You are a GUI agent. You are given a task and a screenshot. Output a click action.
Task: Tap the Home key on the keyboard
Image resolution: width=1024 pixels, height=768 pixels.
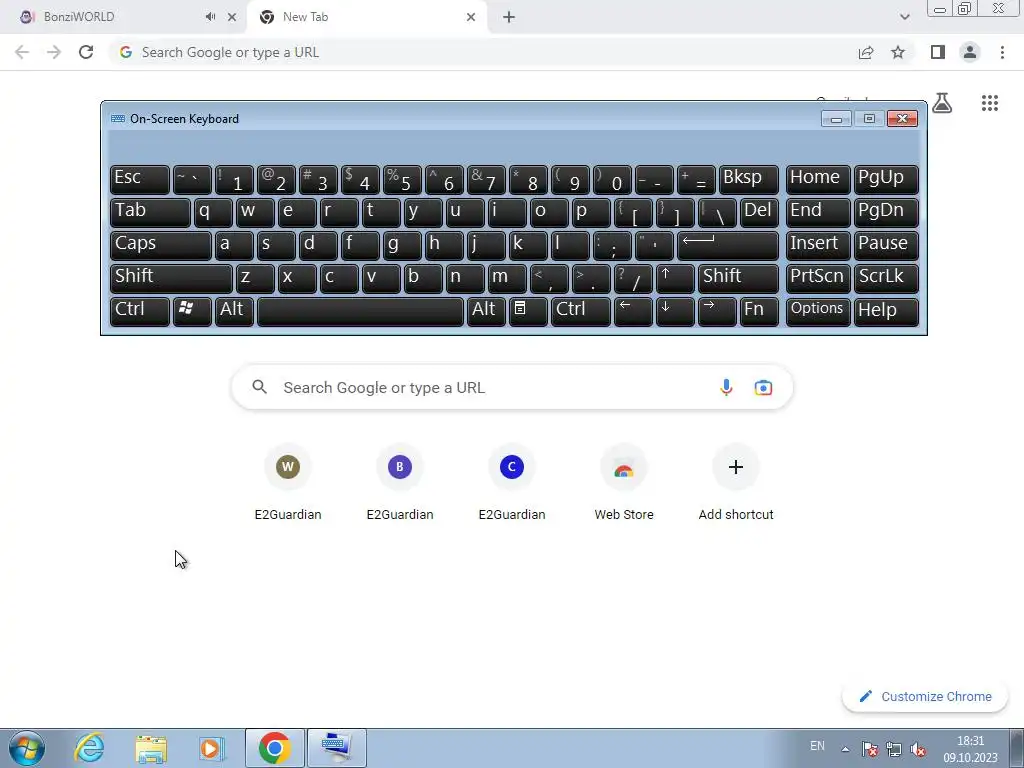click(x=818, y=179)
